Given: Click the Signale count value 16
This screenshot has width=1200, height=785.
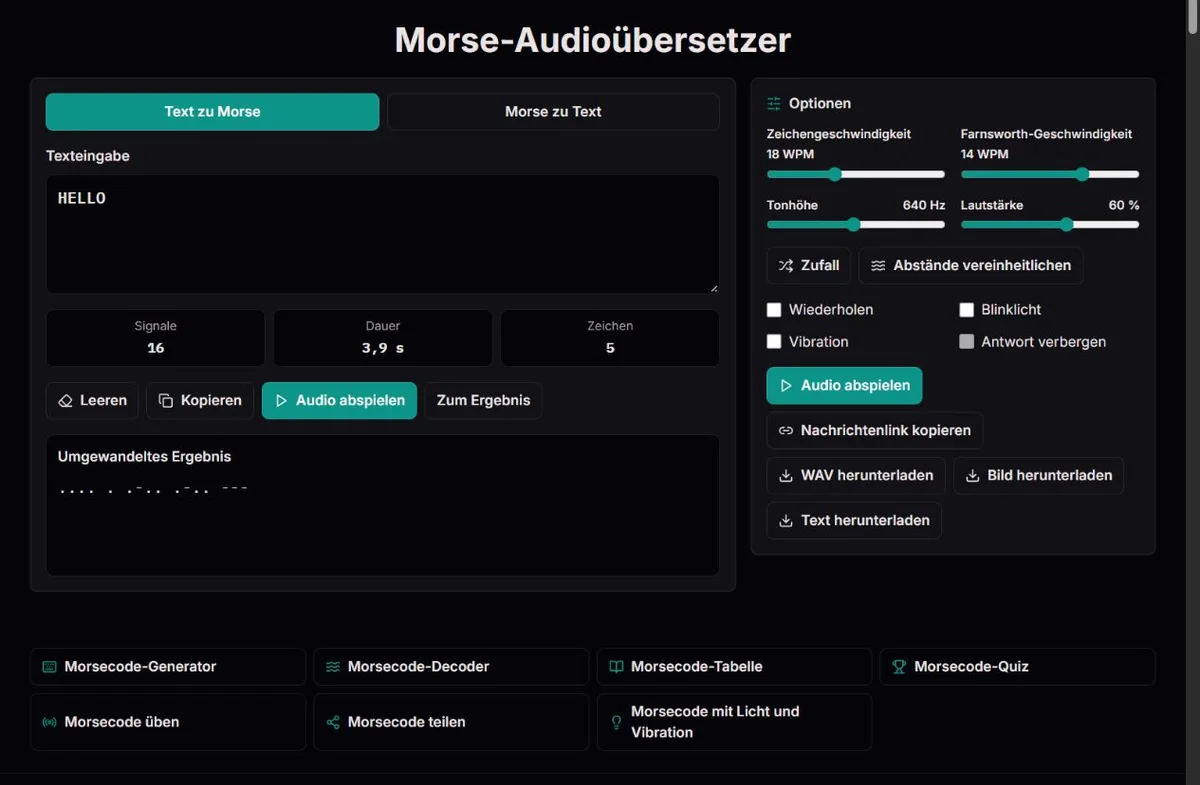Looking at the screenshot, I should [155, 348].
